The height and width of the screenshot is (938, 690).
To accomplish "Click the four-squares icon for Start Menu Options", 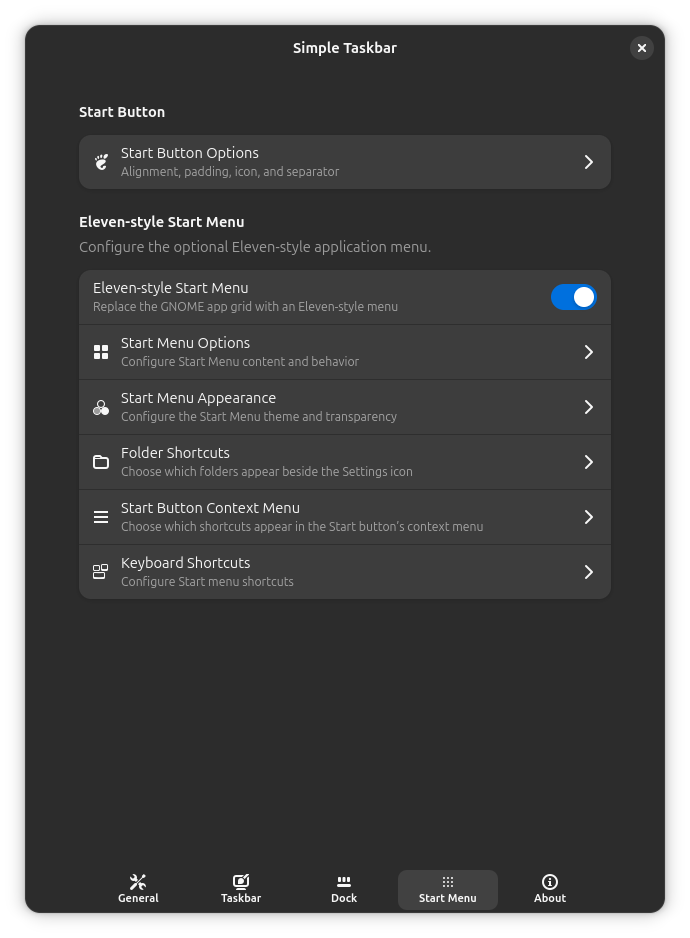I will pyautogui.click(x=101, y=352).
